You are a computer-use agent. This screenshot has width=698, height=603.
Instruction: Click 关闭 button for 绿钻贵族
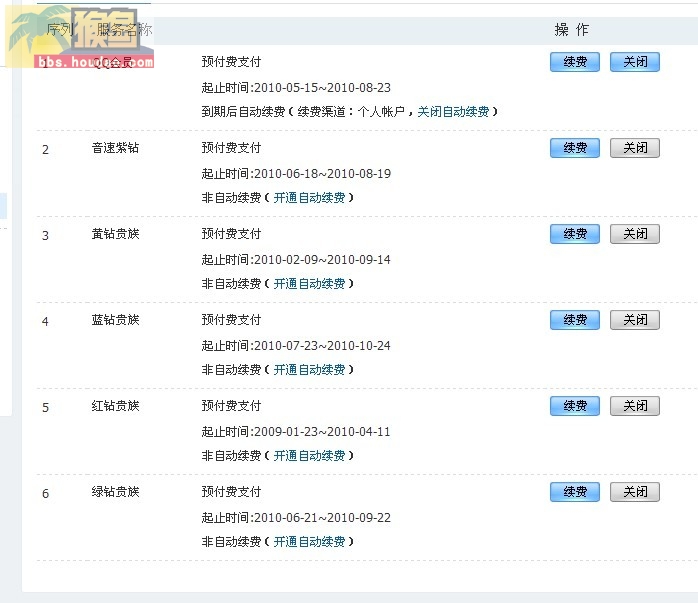click(x=635, y=492)
